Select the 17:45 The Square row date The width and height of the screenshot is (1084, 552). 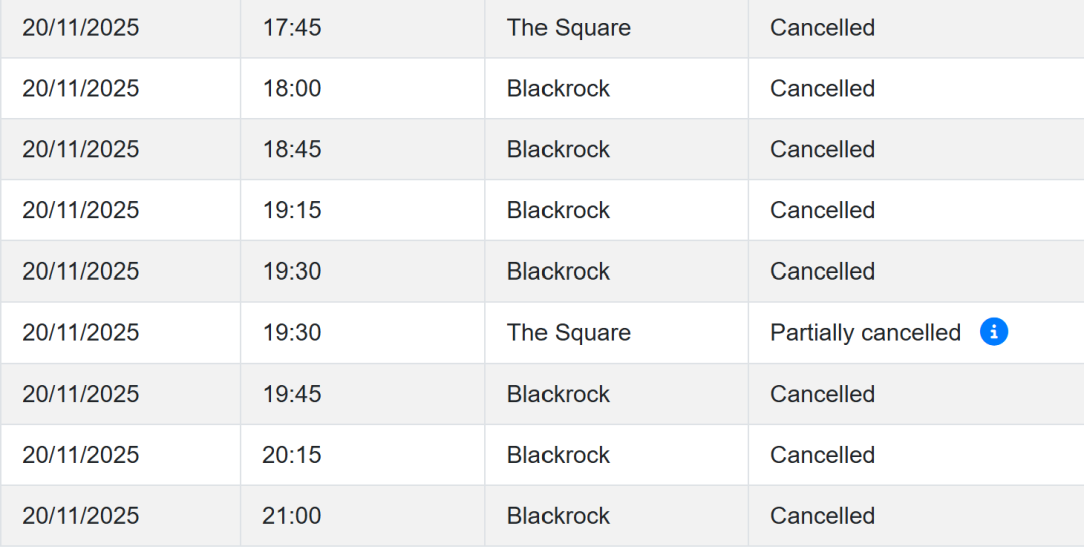tap(80, 28)
